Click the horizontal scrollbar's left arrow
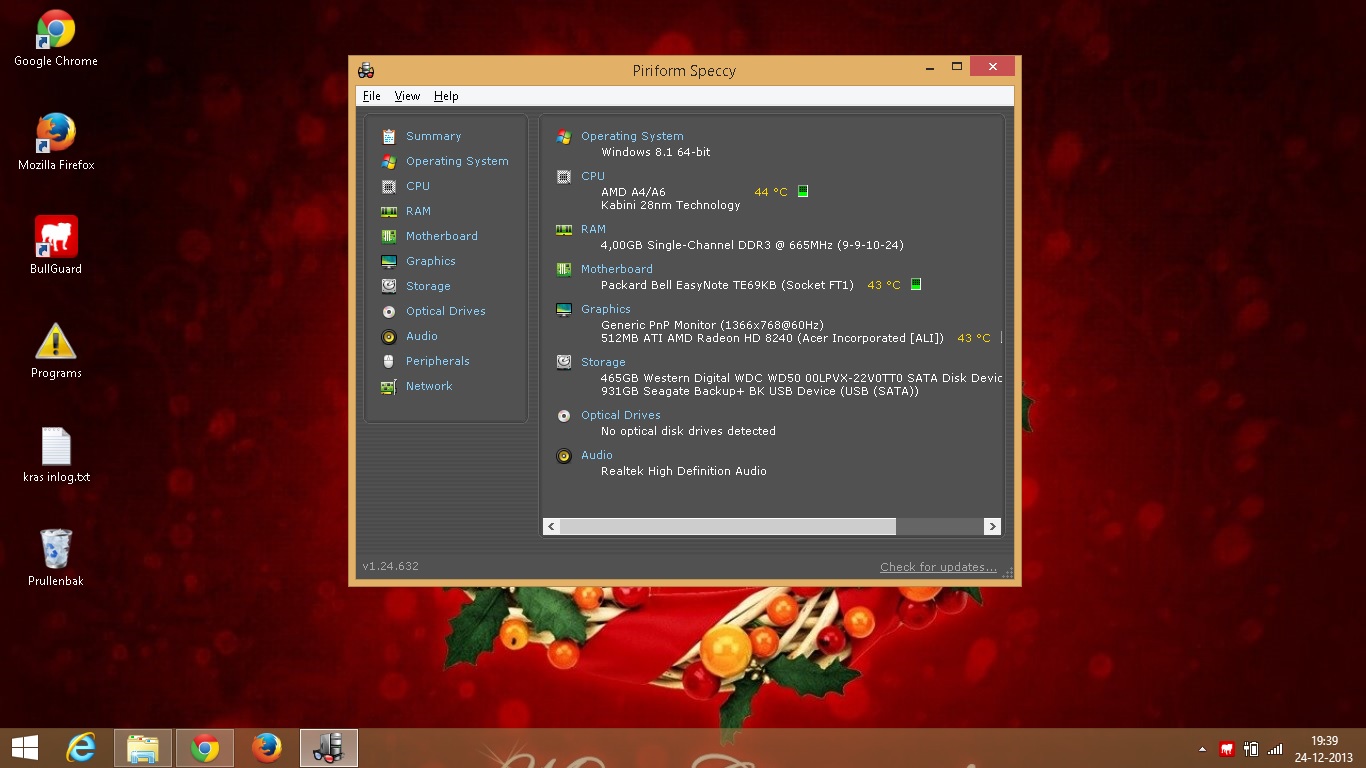 551,526
